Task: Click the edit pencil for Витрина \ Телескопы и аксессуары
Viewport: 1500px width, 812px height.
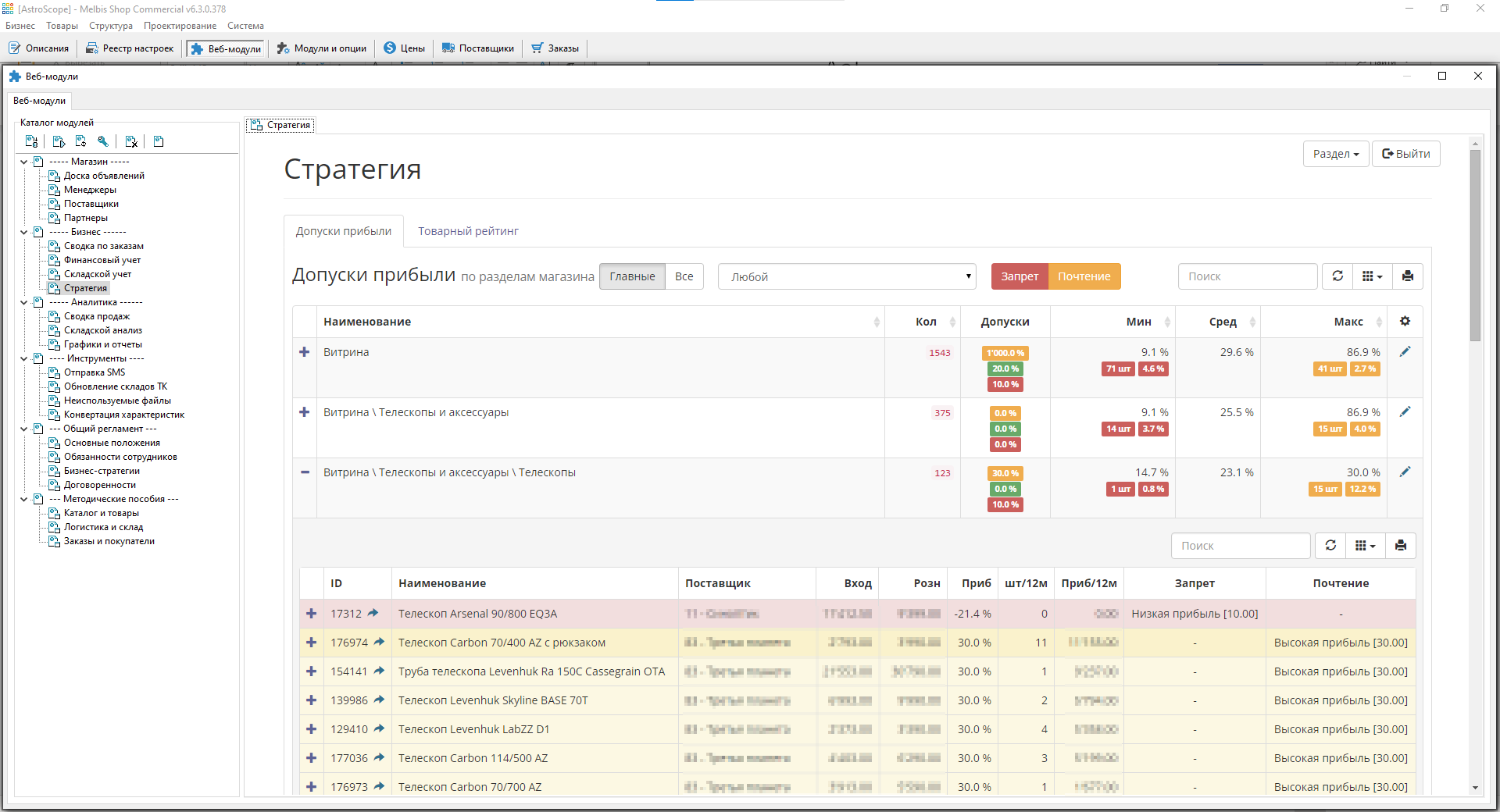Action: pos(1405,411)
